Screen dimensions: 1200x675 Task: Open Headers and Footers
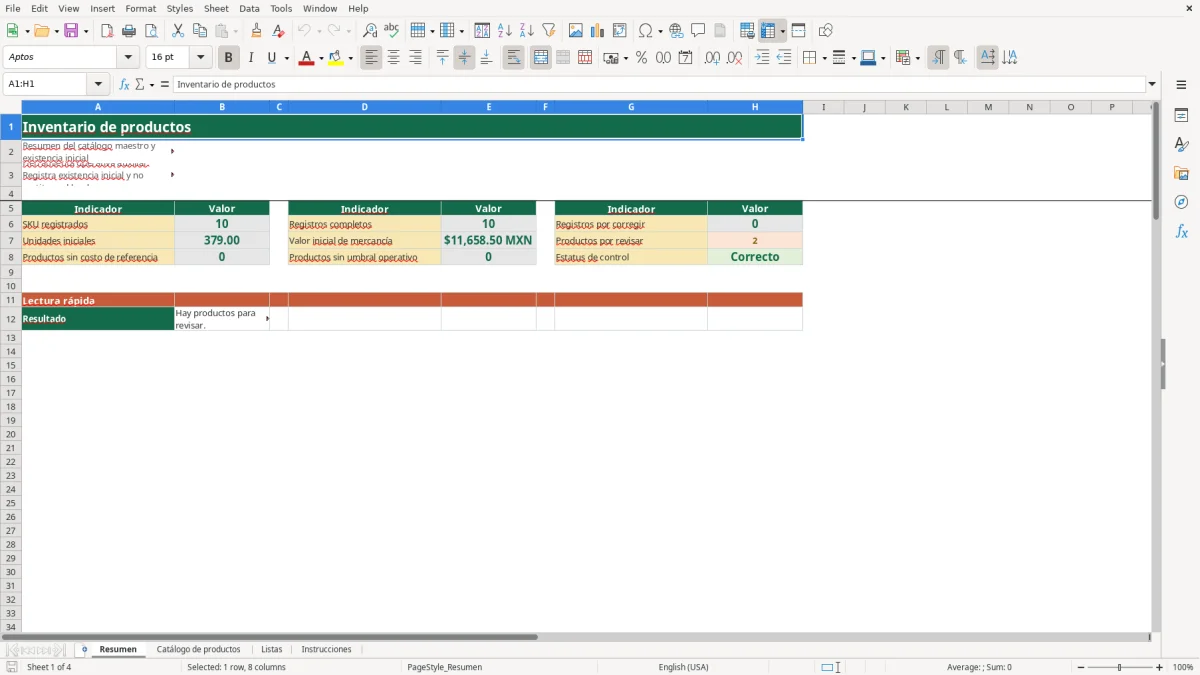[x=720, y=31]
